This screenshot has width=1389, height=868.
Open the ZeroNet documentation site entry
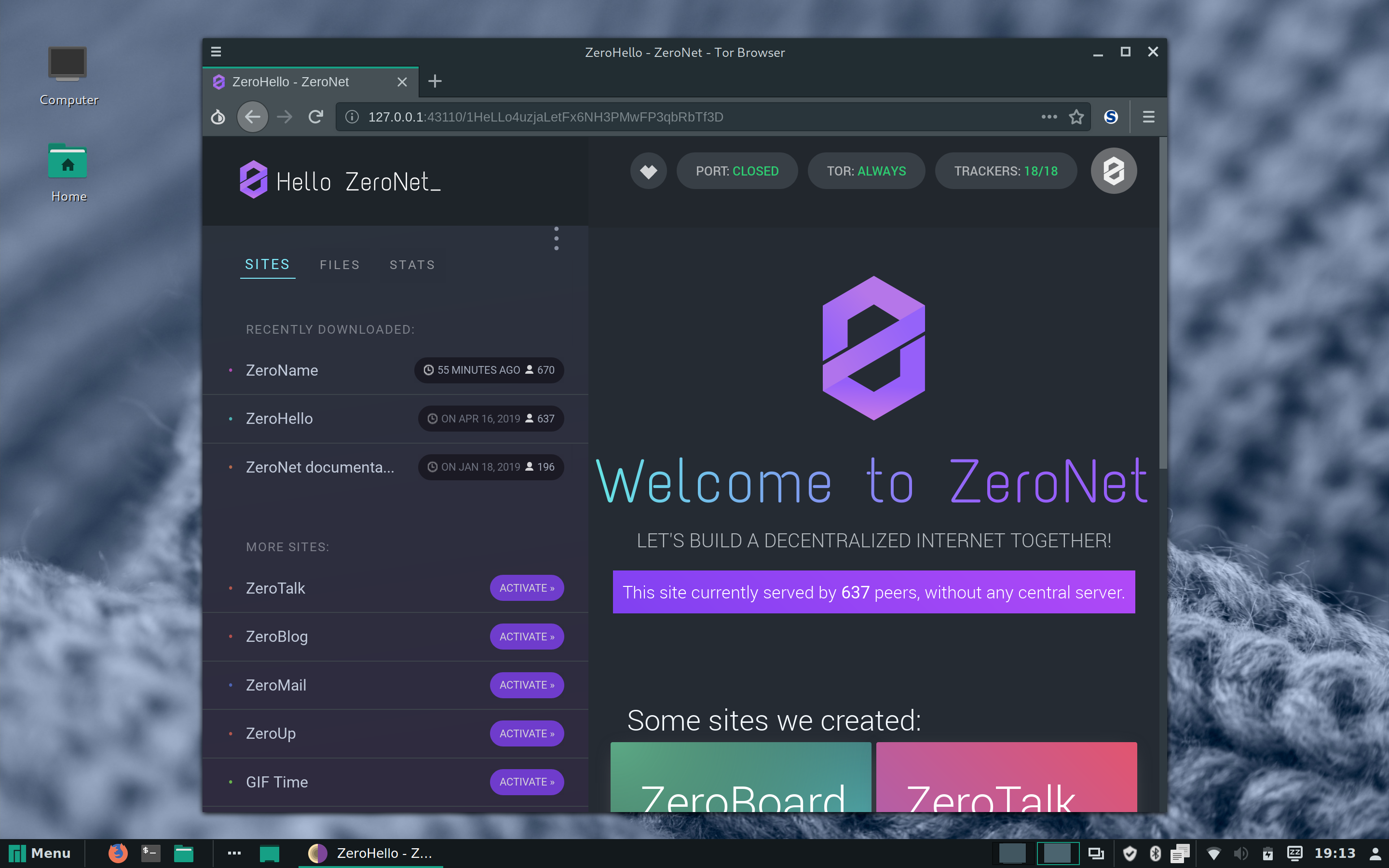click(320, 467)
